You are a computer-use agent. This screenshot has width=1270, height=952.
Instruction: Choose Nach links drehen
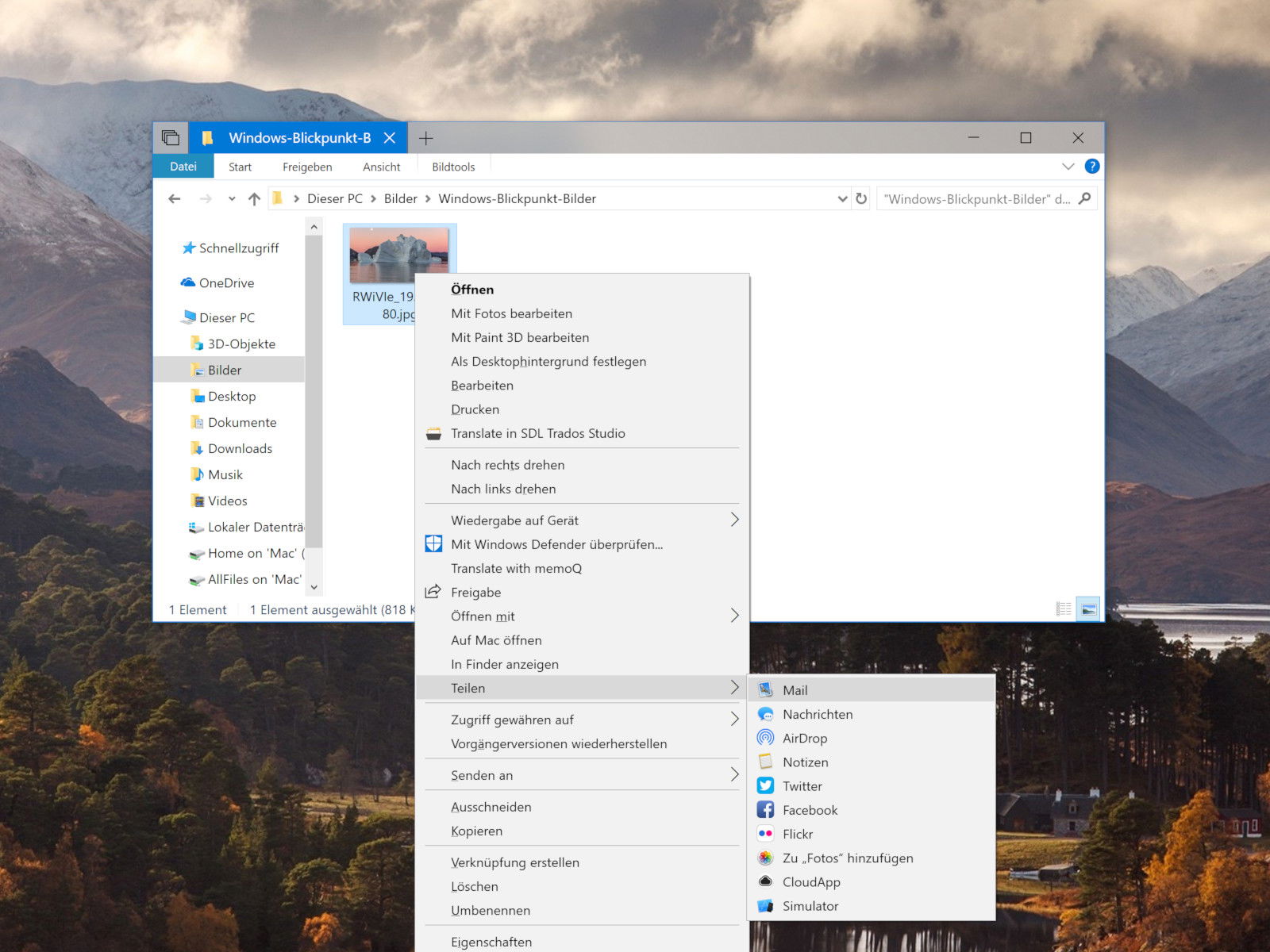tap(582, 489)
